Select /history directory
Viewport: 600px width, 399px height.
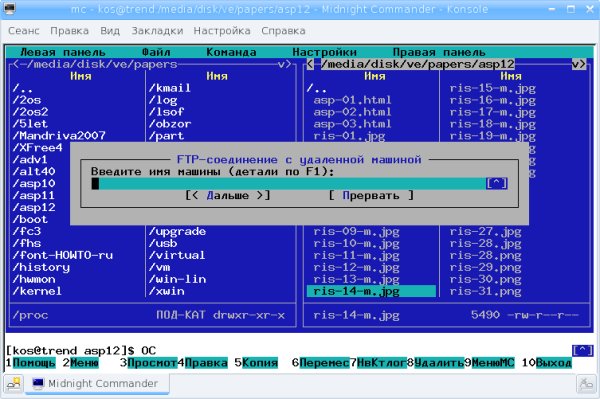[41, 267]
